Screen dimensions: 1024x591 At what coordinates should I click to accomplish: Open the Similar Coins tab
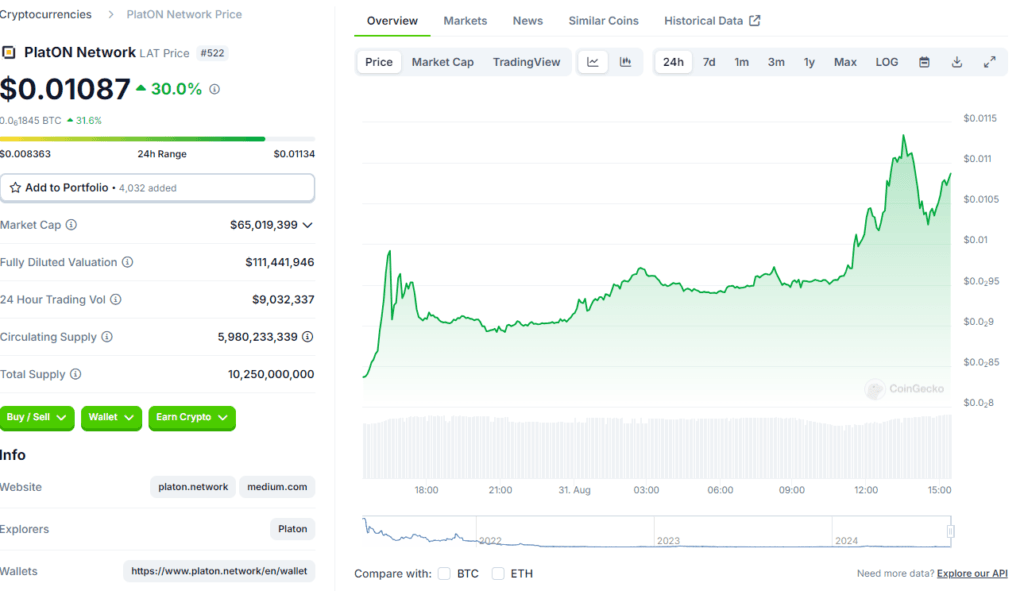click(x=603, y=21)
